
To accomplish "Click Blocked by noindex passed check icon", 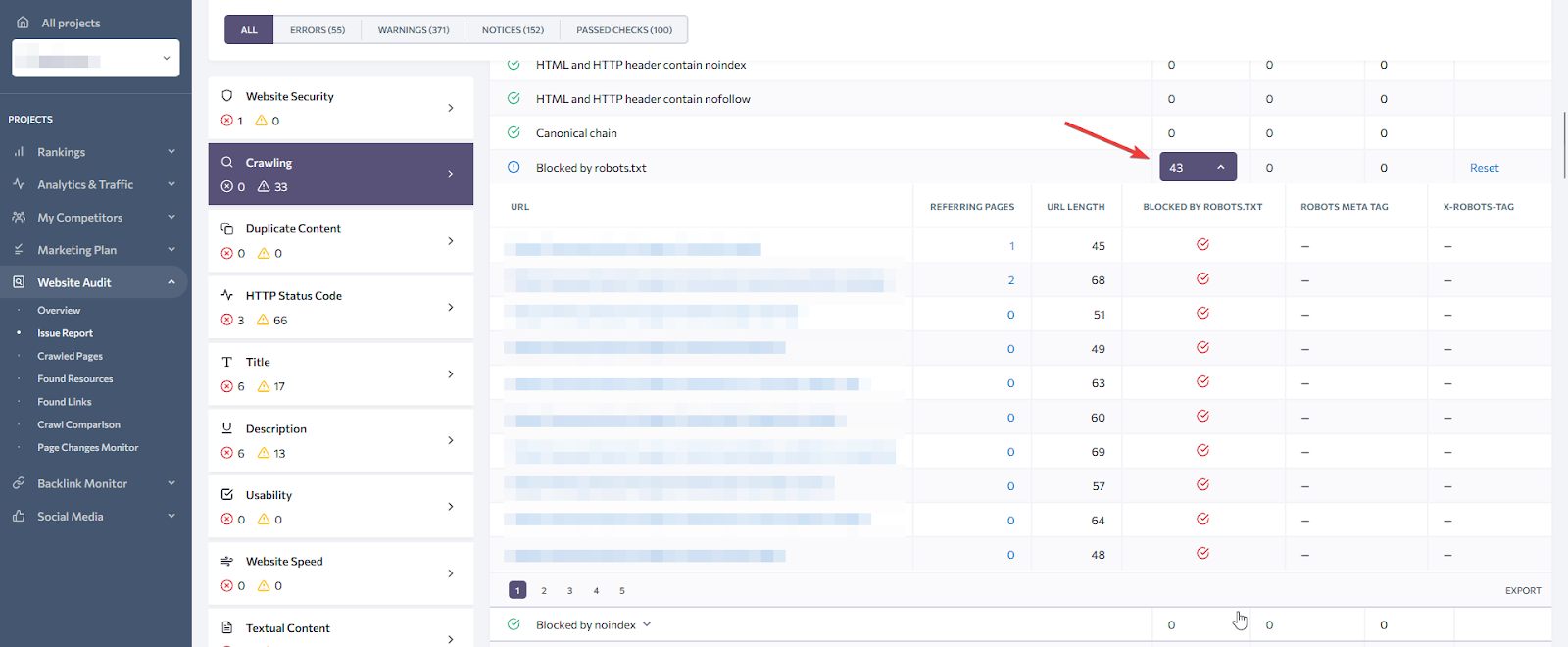I will [514, 624].
